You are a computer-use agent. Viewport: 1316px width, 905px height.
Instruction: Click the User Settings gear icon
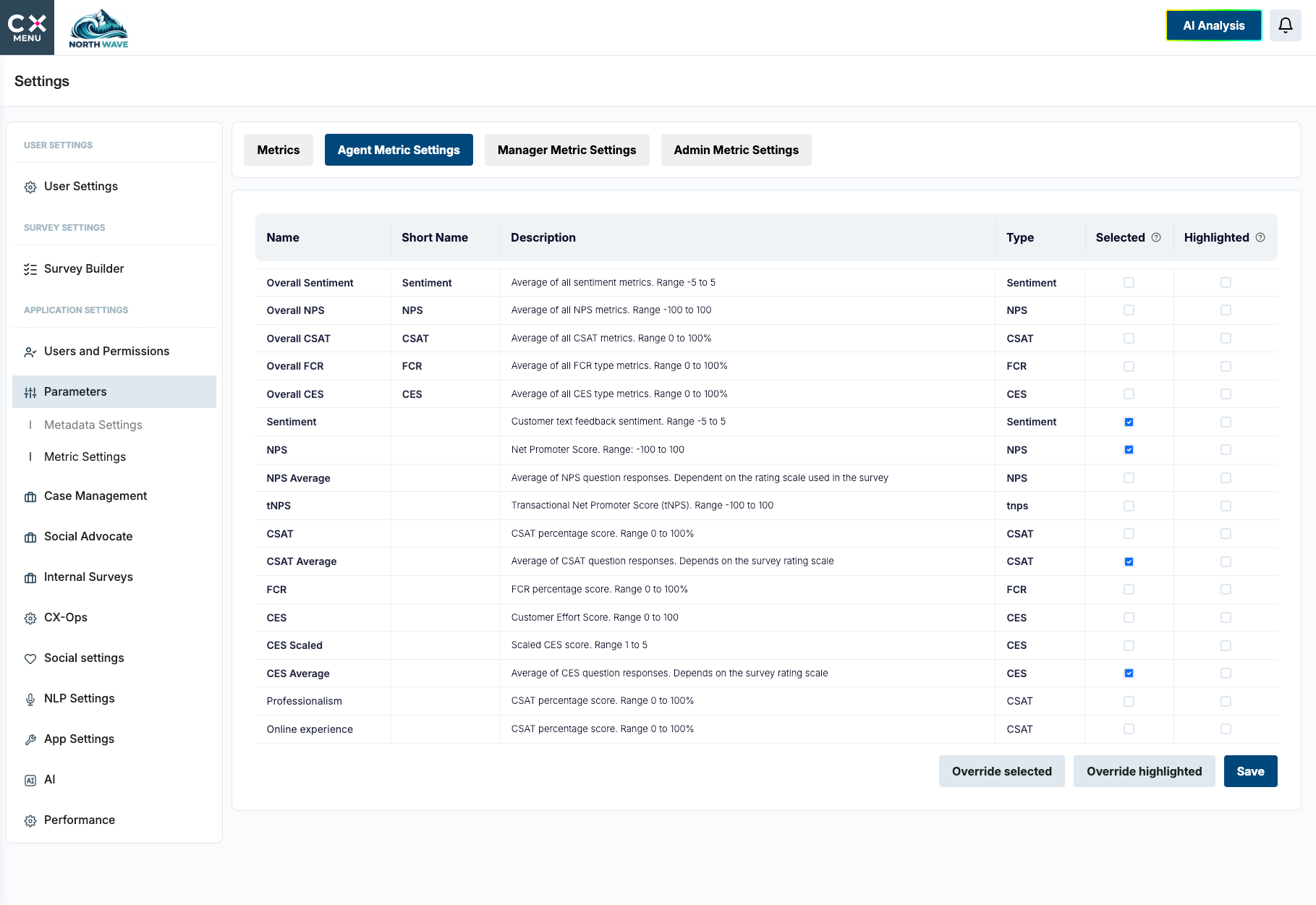[x=30, y=187]
